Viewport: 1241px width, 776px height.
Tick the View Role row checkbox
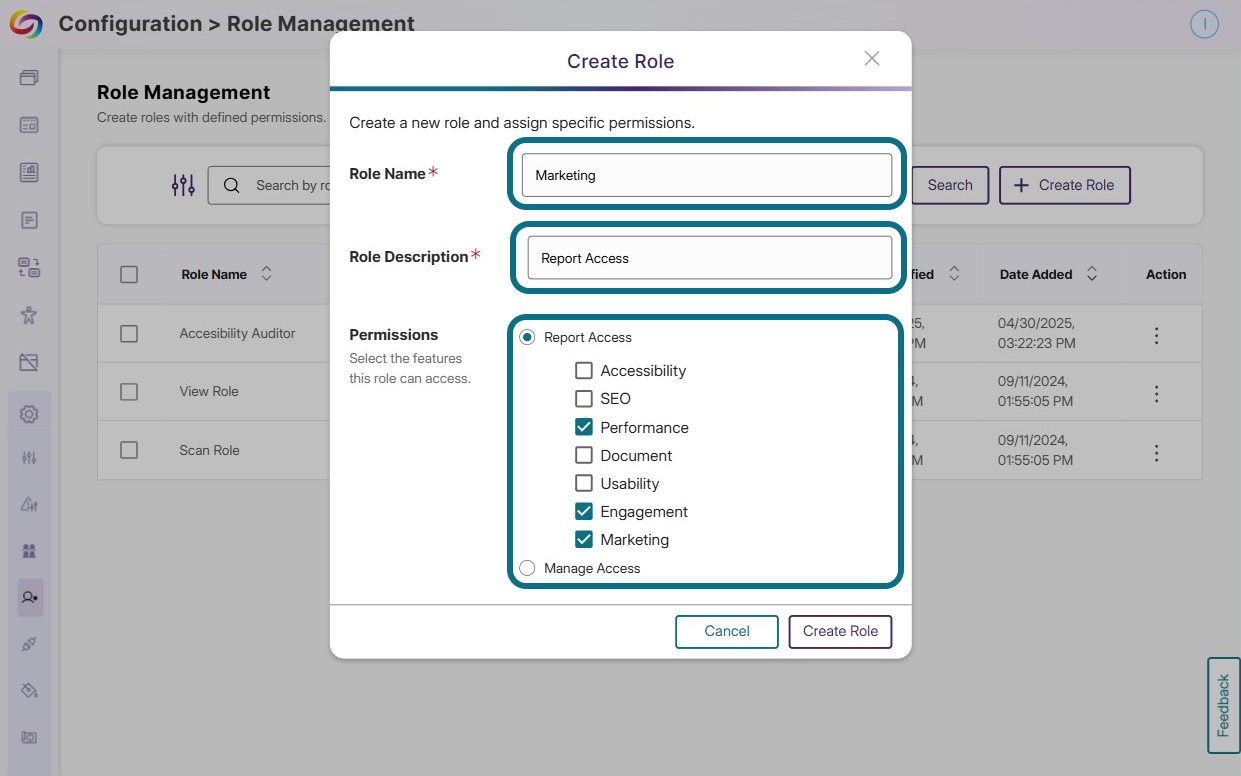(129, 392)
